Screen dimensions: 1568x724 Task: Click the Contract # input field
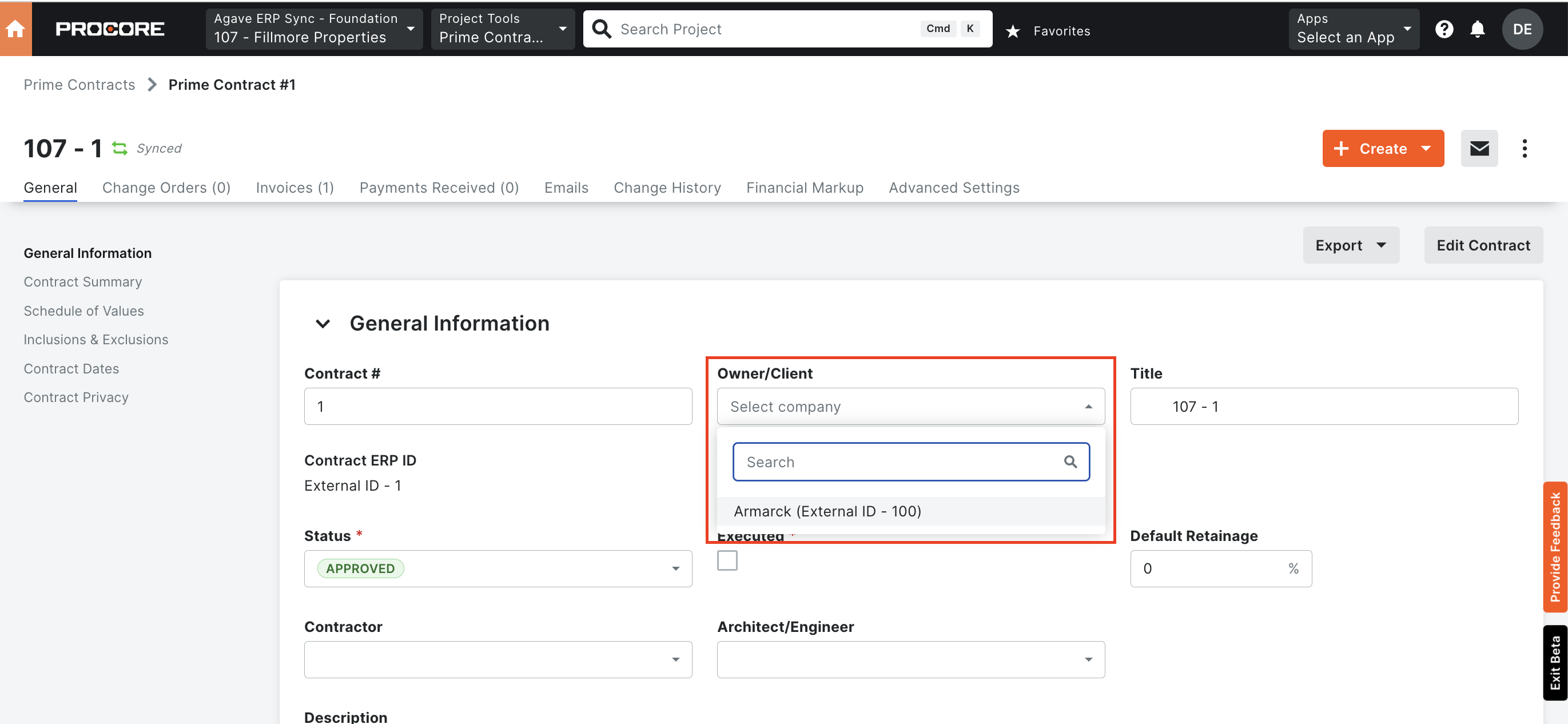tap(498, 406)
